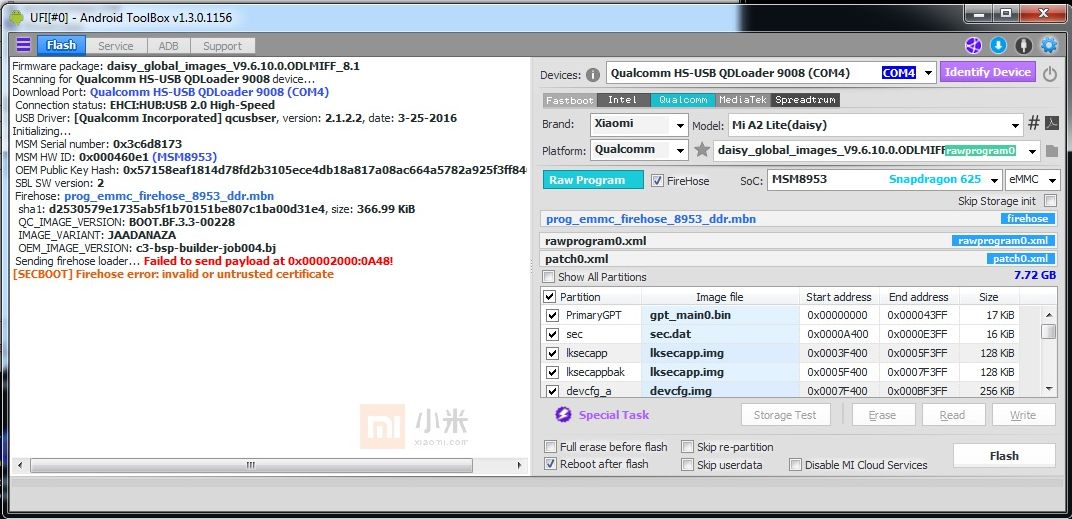Click the blue download updates icon

click(998, 46)
